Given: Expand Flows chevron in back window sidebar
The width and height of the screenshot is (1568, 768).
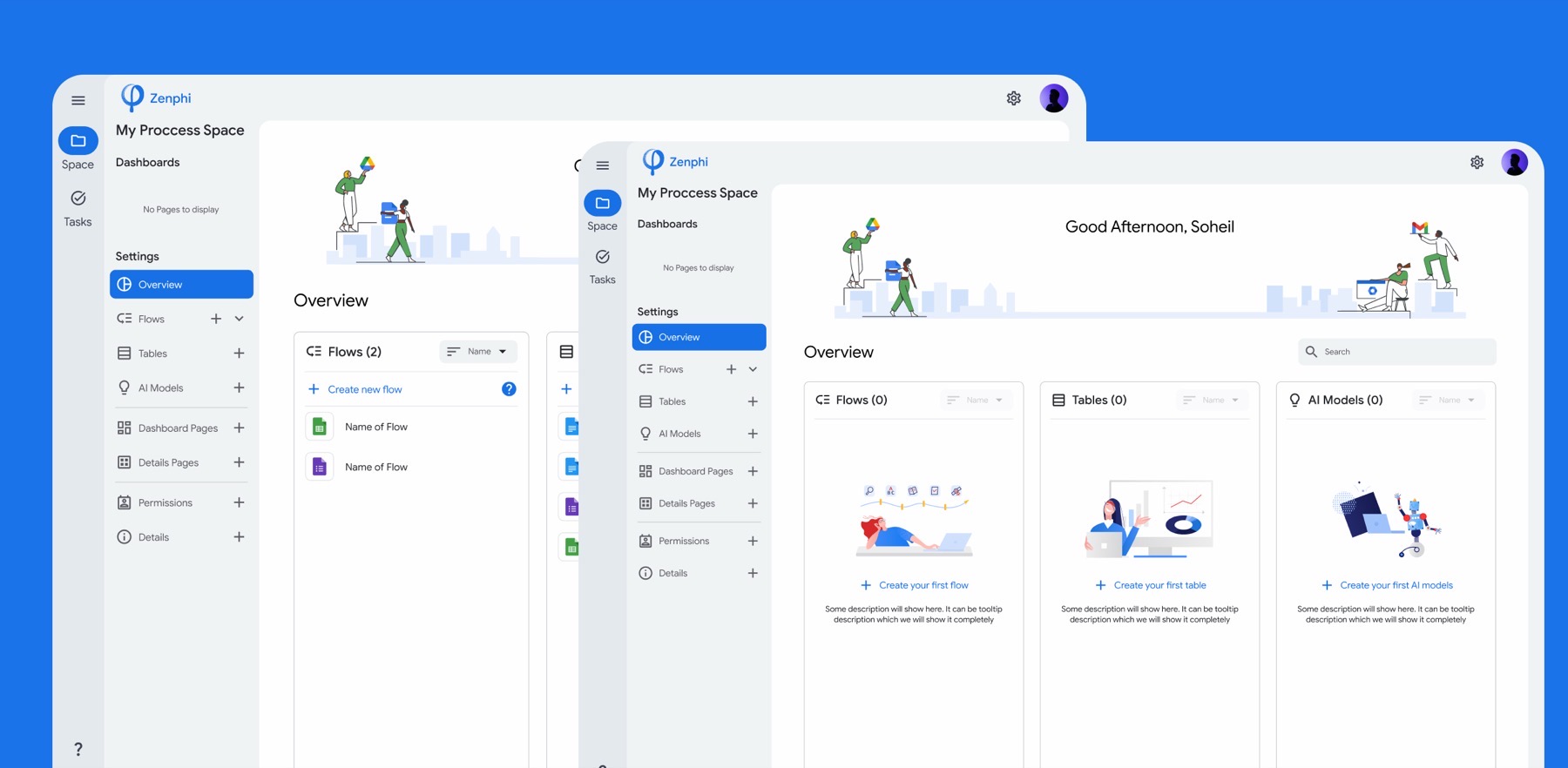Looking at the screenshot, I should coord(239,319).
